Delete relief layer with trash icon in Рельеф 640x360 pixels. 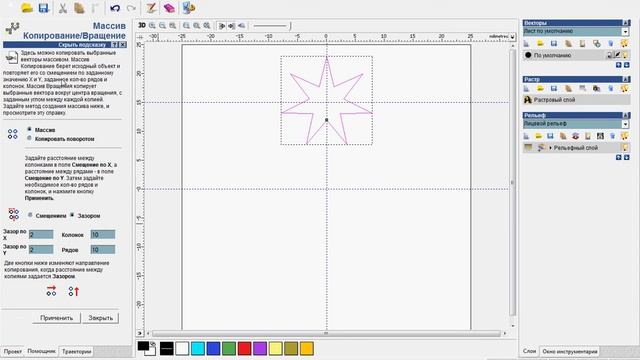[x=612, y=136]
